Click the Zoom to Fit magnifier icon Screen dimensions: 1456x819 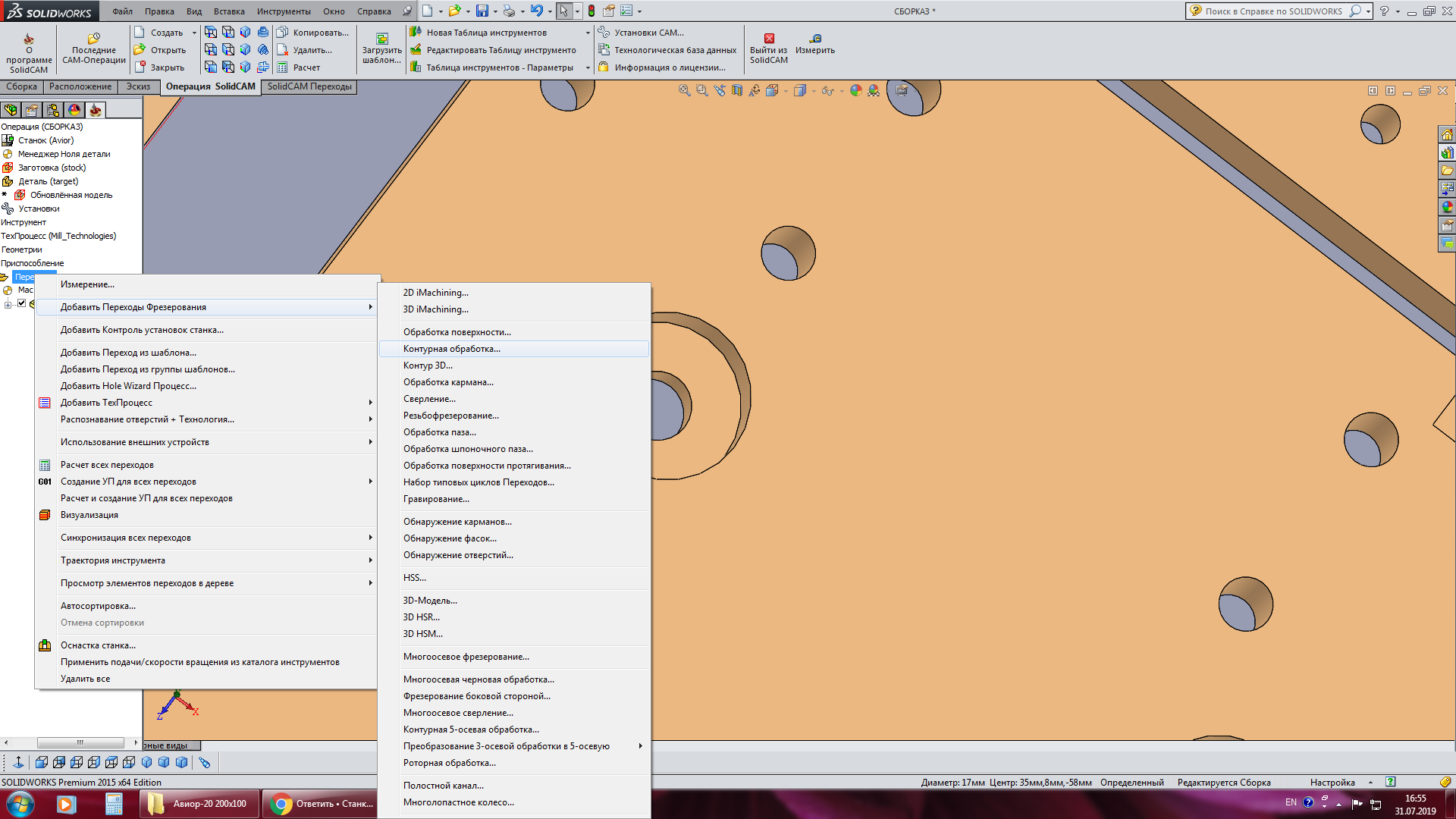click(684, 91)
